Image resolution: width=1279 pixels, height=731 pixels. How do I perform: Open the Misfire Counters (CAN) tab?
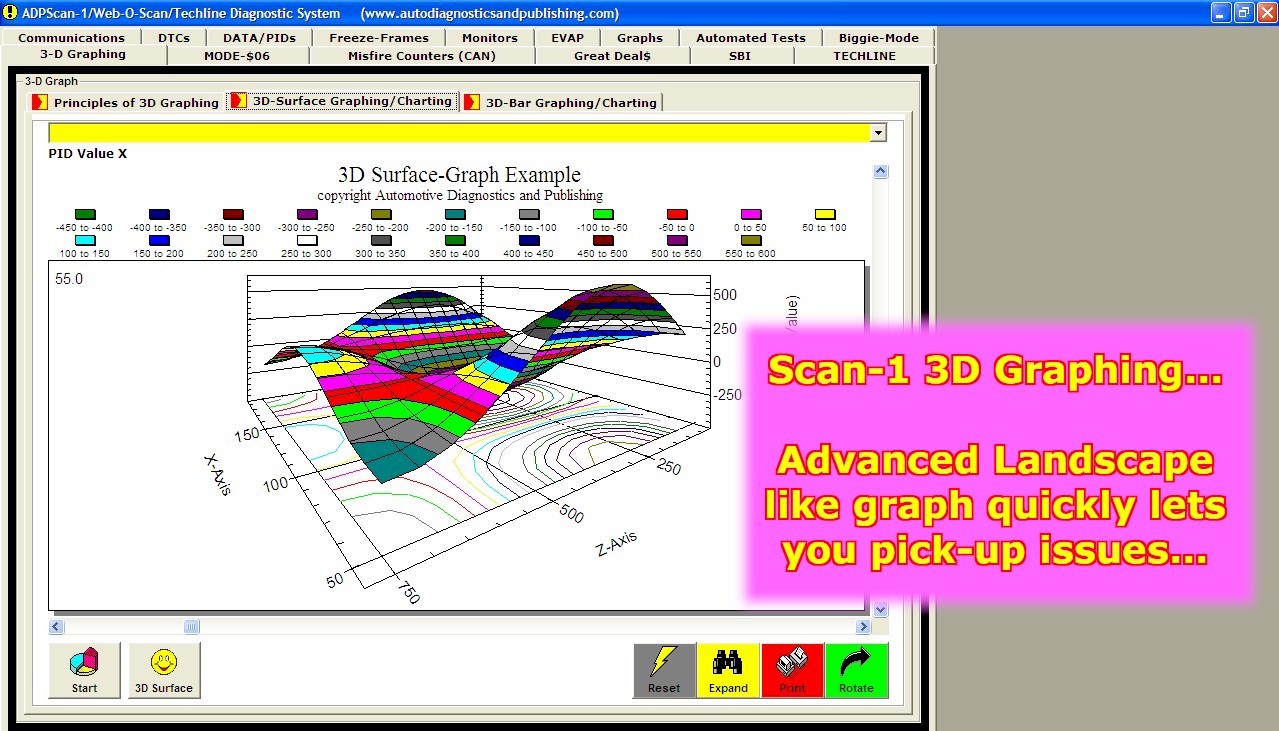pos(422,56)
